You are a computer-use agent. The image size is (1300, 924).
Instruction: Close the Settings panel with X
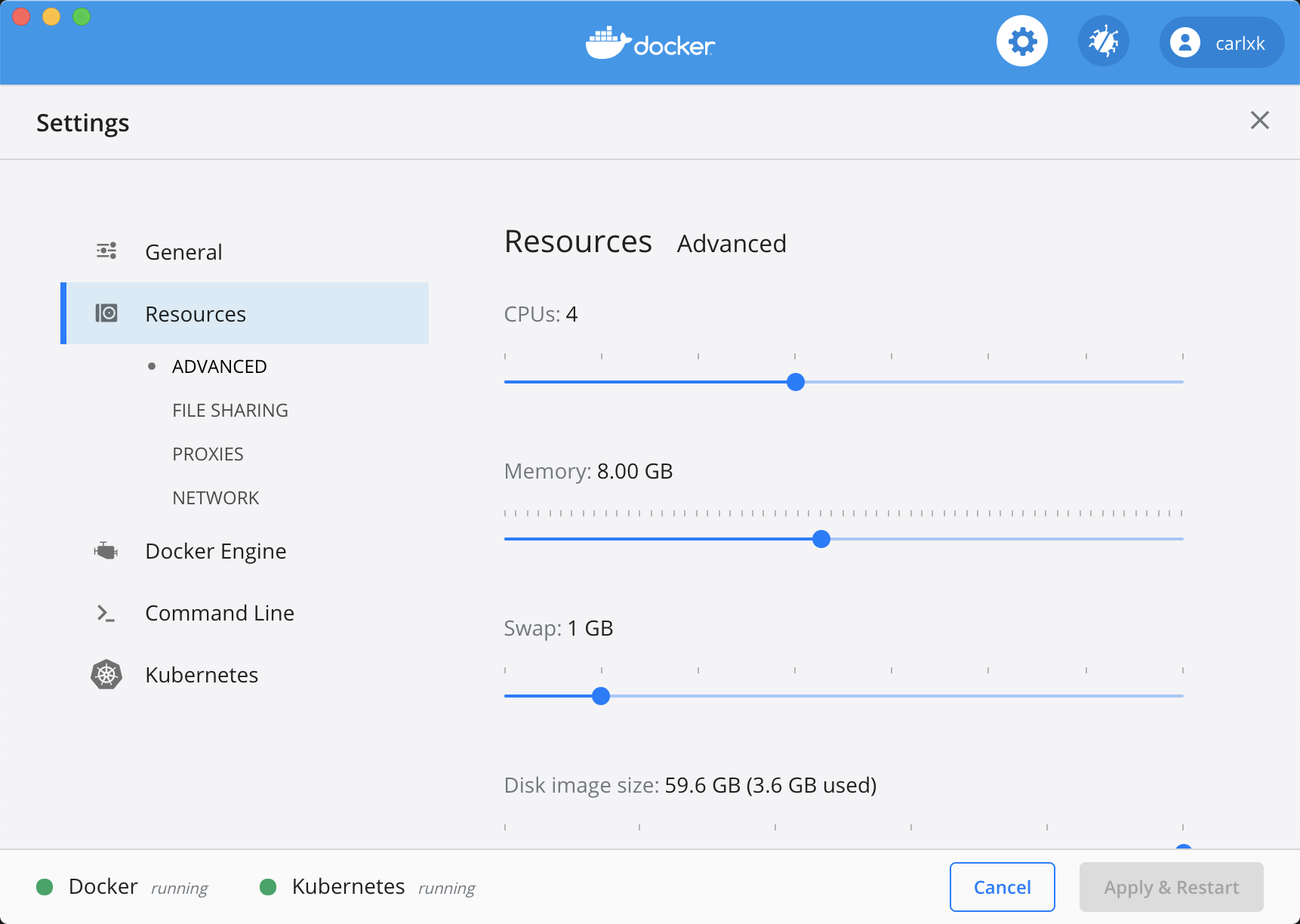tap(1259, 120)
